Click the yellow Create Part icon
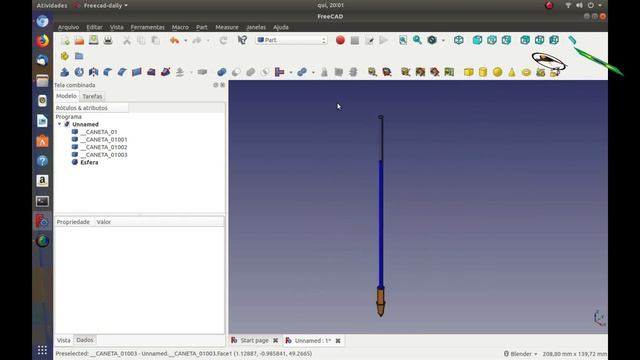This screenshot has height=360, width=640. coord(64,56)
